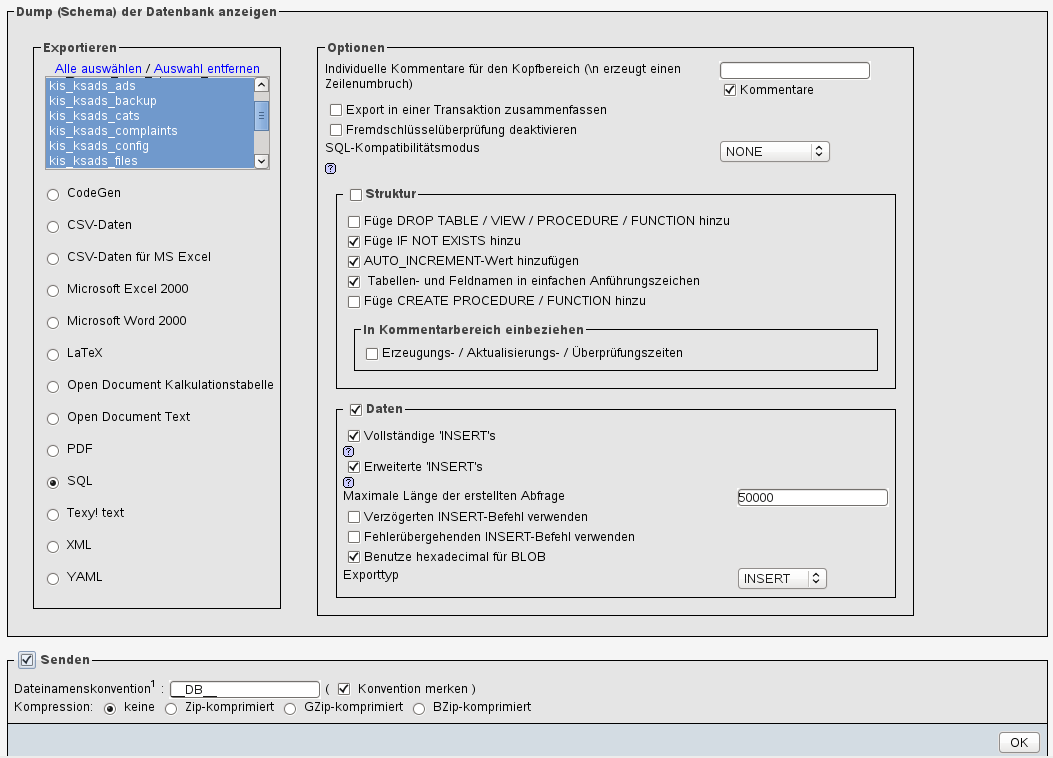Select kis_ksads_complaints in table list
Screen dimensions: 1053x758
(x=150, y=131)
